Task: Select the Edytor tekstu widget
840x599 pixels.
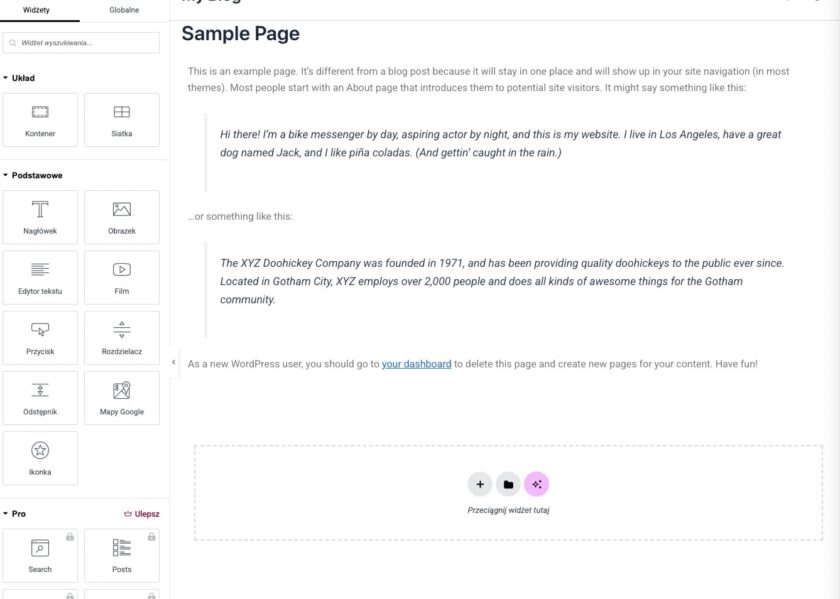Action: [40, 277]
